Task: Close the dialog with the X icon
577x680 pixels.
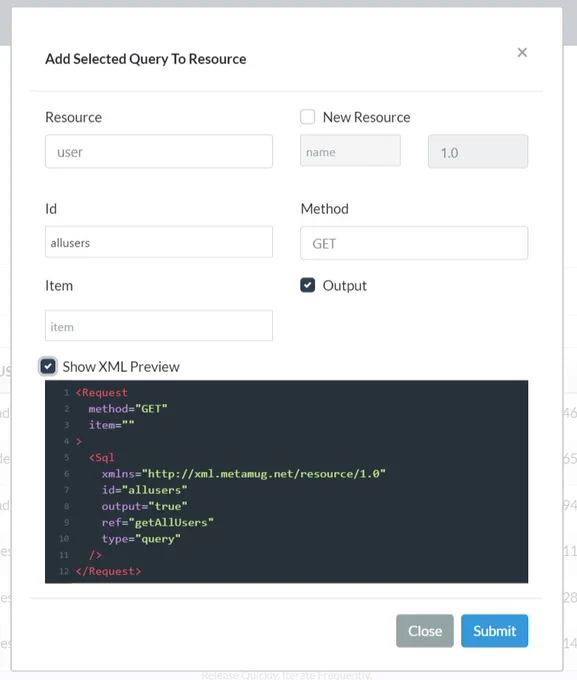Action: (522, 52)
